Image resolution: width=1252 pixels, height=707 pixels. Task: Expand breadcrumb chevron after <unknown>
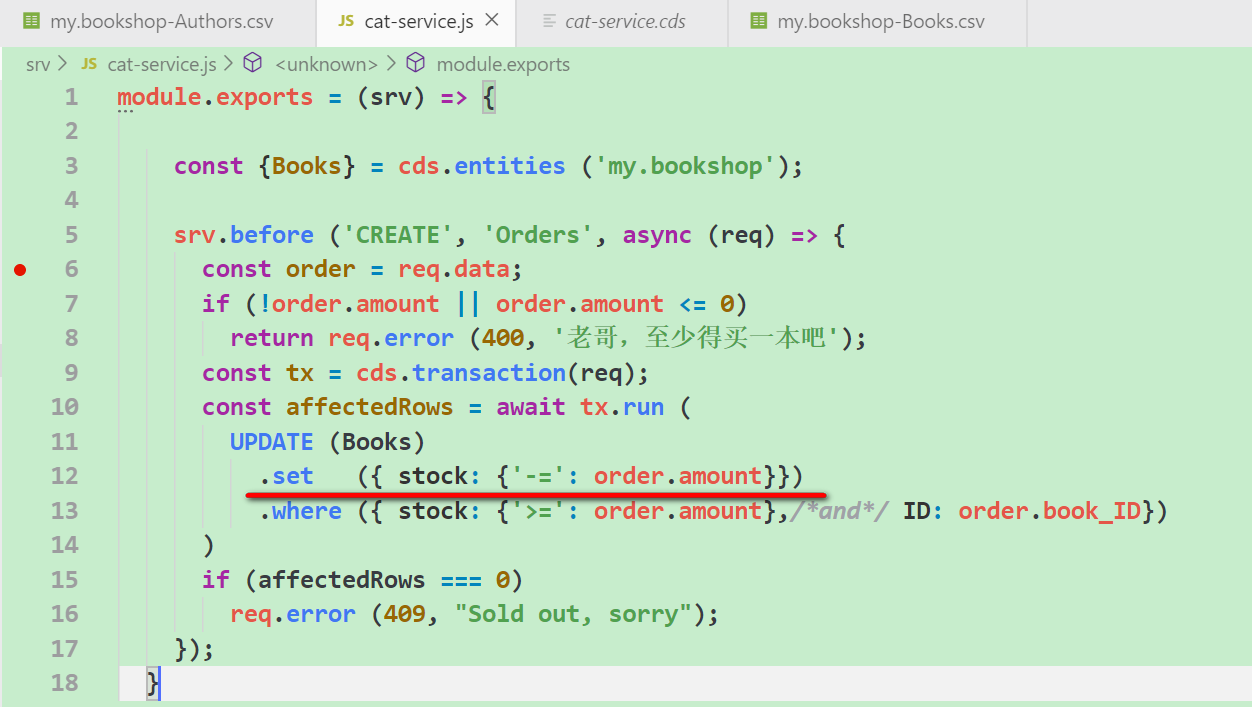(x=391, y=64)
